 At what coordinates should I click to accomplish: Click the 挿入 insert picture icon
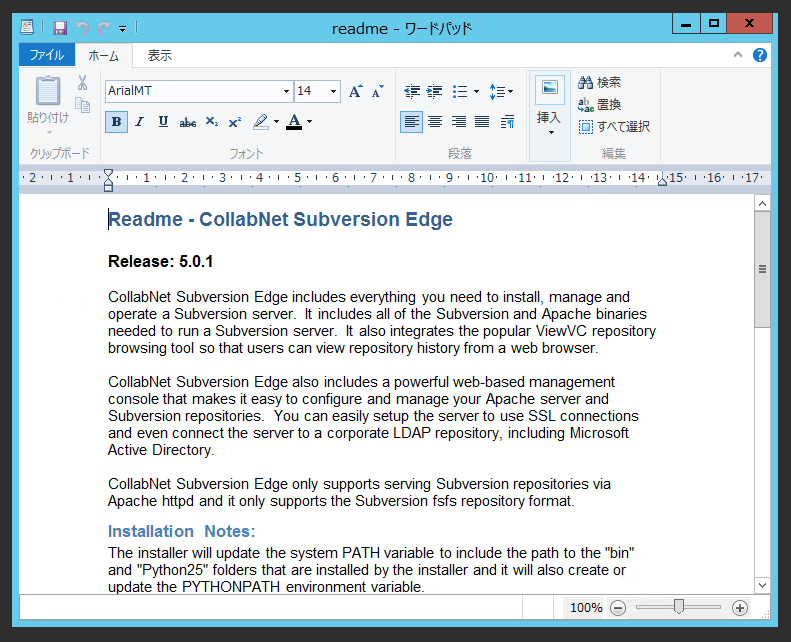coord(549,91)
